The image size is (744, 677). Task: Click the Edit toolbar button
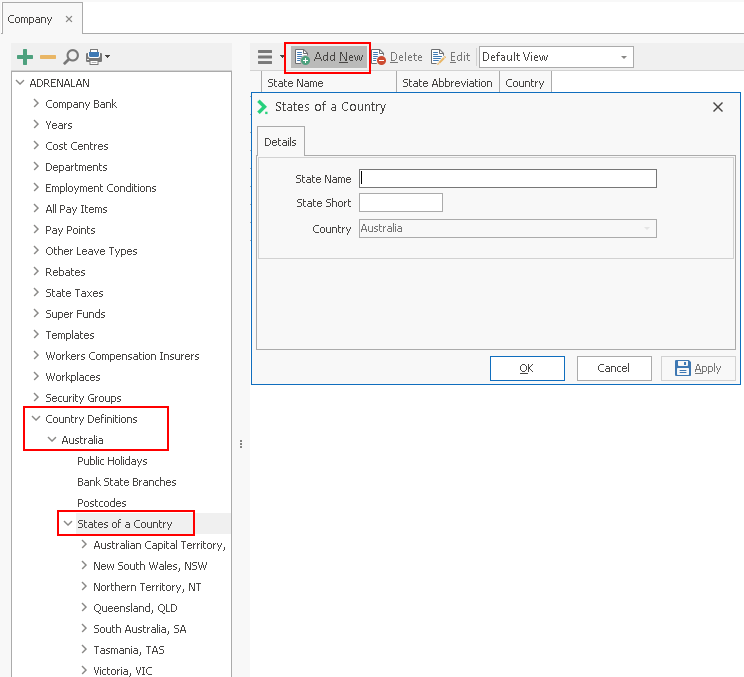pos(451,57)
